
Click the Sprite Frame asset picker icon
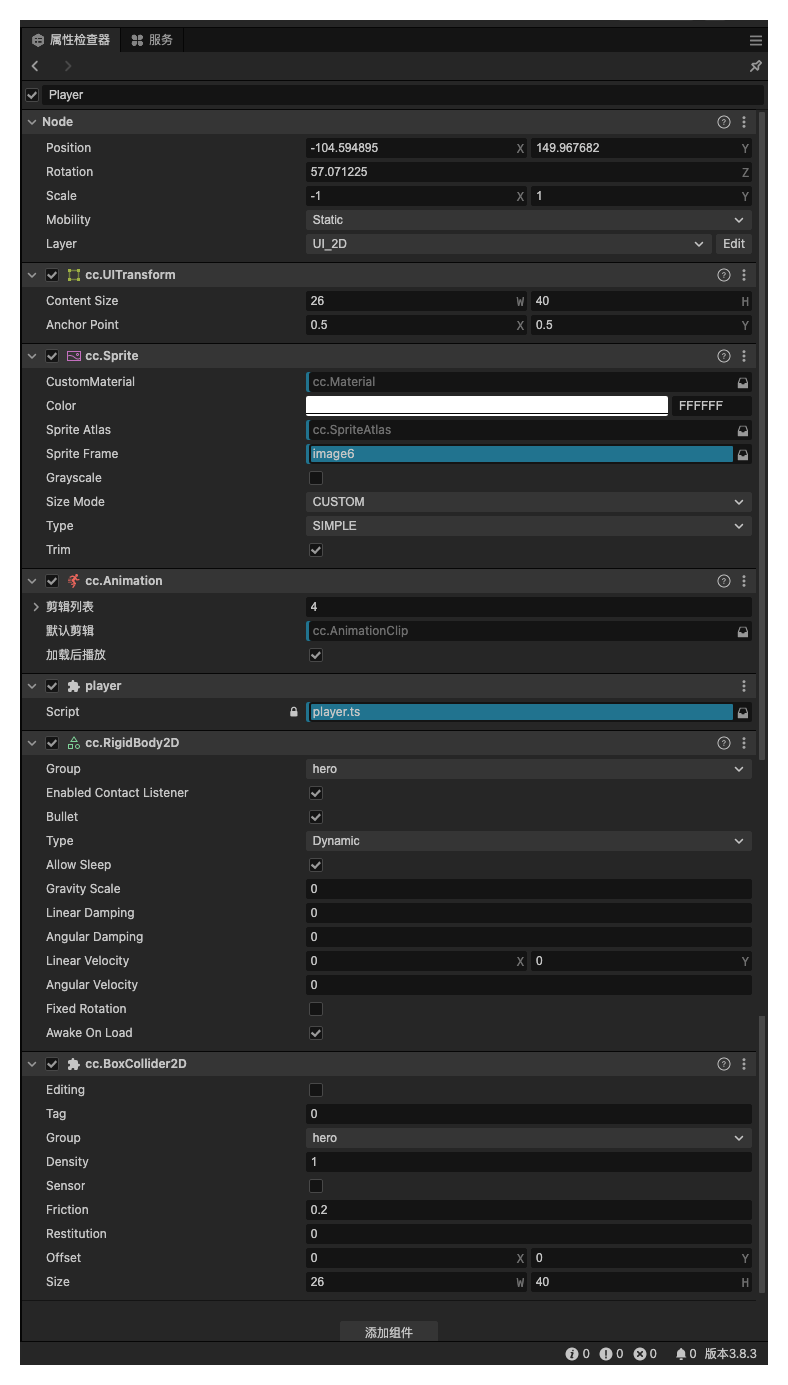tap(743, 454)
